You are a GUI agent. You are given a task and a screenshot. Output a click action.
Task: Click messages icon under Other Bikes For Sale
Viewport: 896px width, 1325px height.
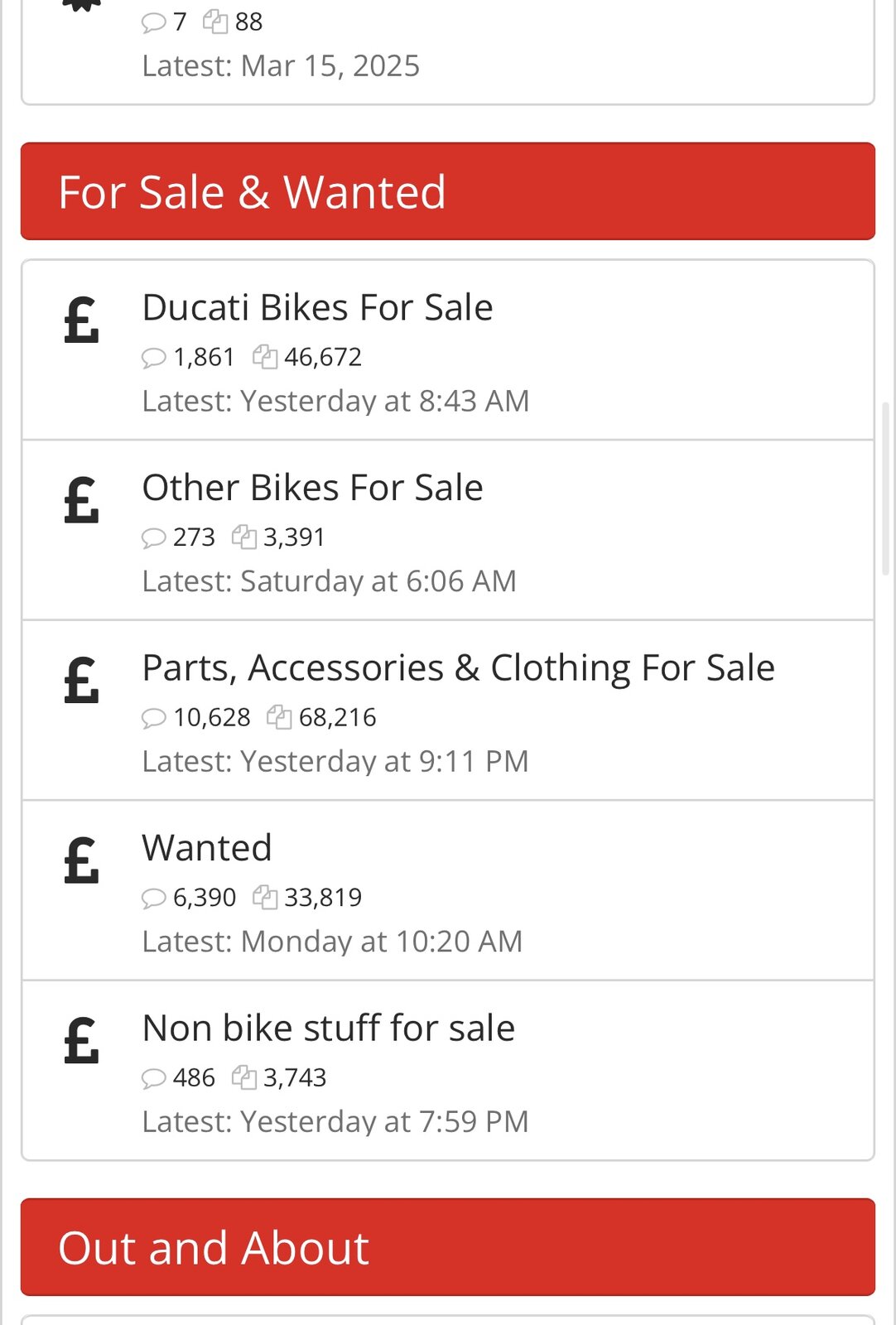pos(244,537)
